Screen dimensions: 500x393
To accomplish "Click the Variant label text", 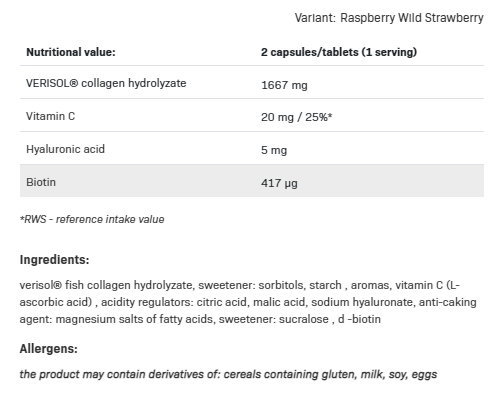I will (x=315, y=18).
